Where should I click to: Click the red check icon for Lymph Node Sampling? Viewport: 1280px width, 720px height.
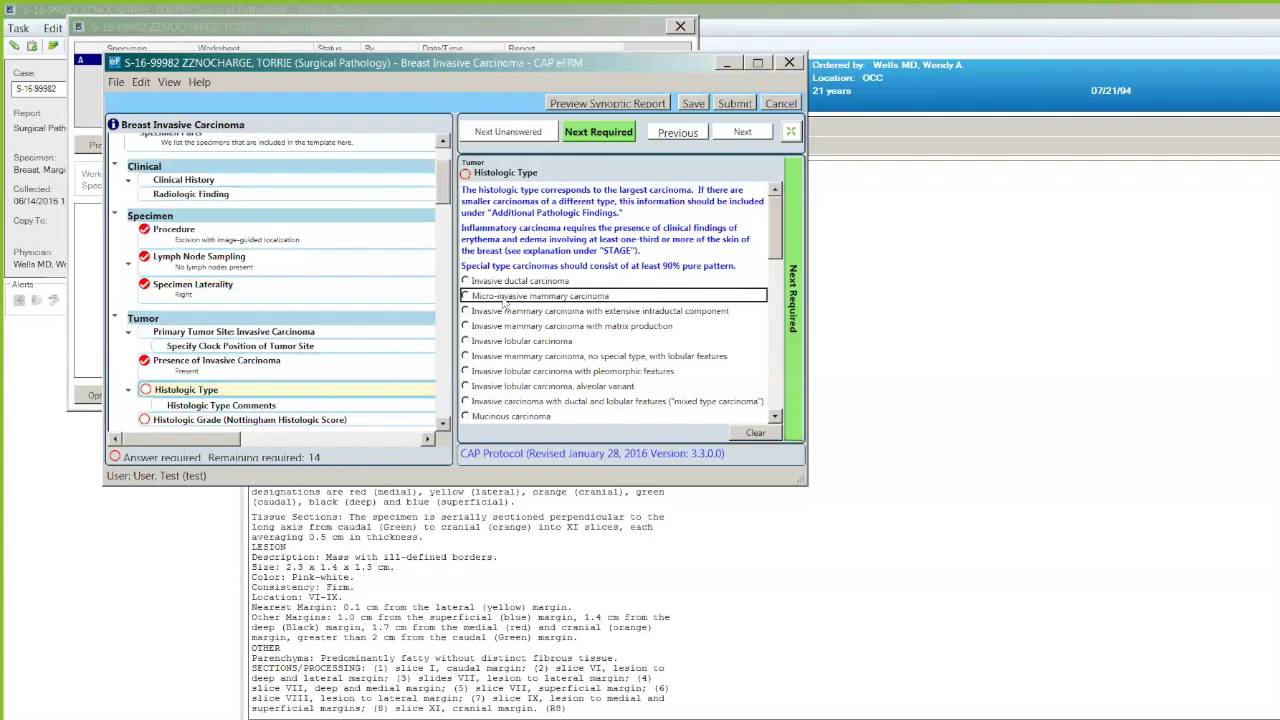point(145,256)
